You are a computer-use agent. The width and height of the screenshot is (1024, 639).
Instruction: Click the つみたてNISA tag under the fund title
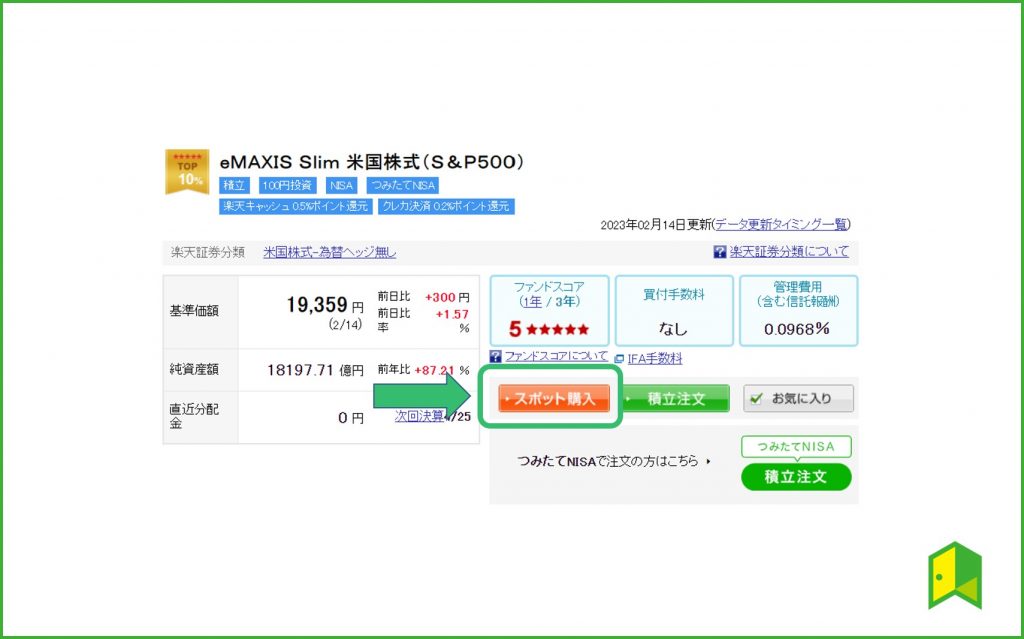[x=404, y=185]
